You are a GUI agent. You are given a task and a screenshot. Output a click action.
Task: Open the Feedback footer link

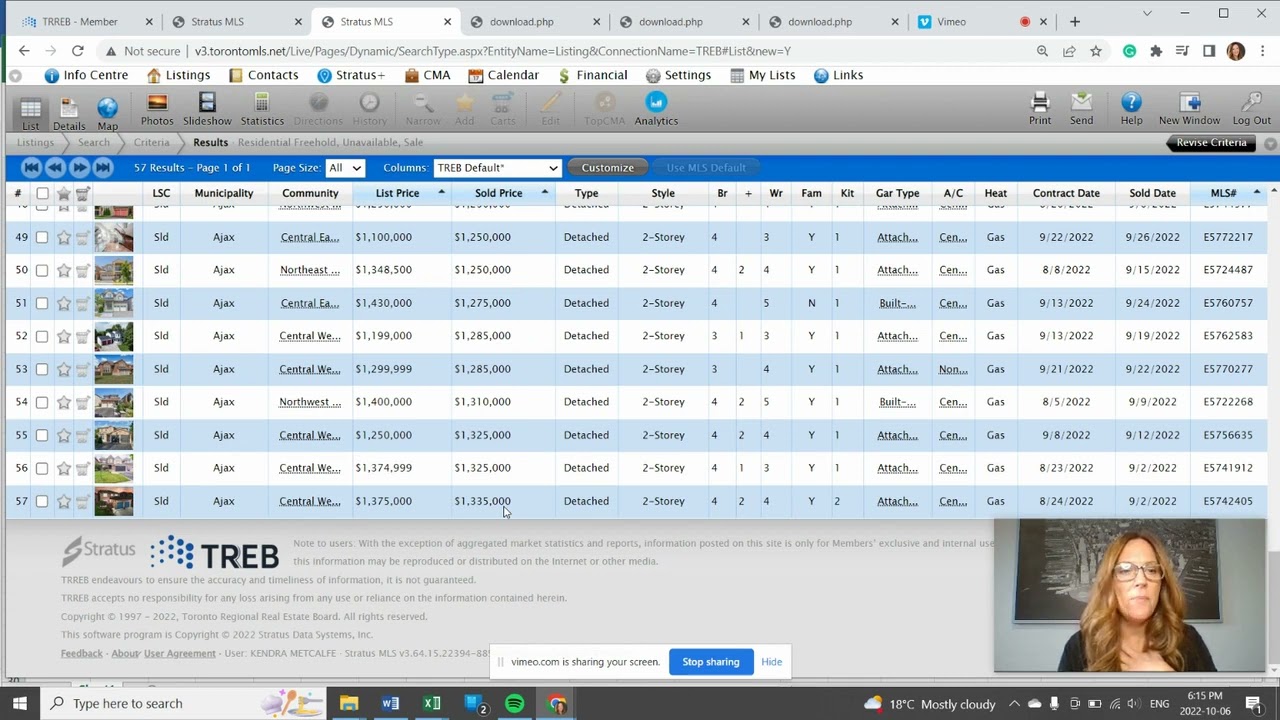82,653
